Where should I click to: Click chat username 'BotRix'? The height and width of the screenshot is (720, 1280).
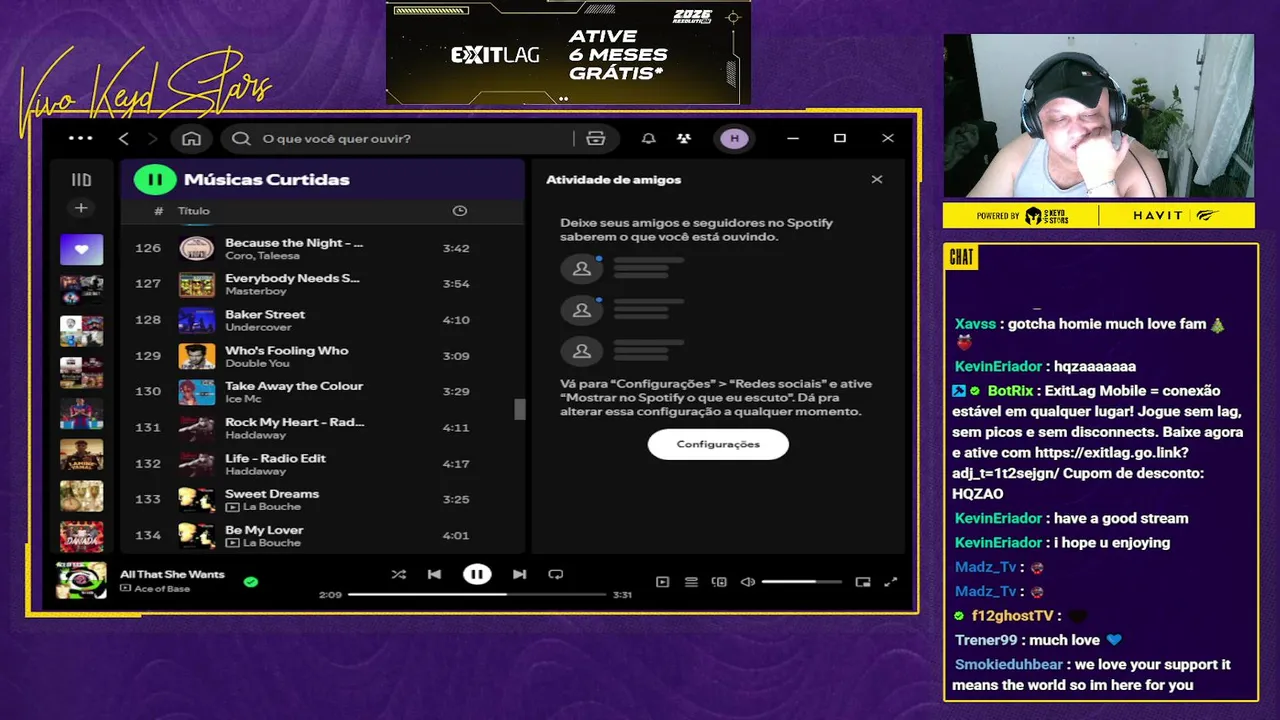pyautogui.click(x=1008, y=391)
